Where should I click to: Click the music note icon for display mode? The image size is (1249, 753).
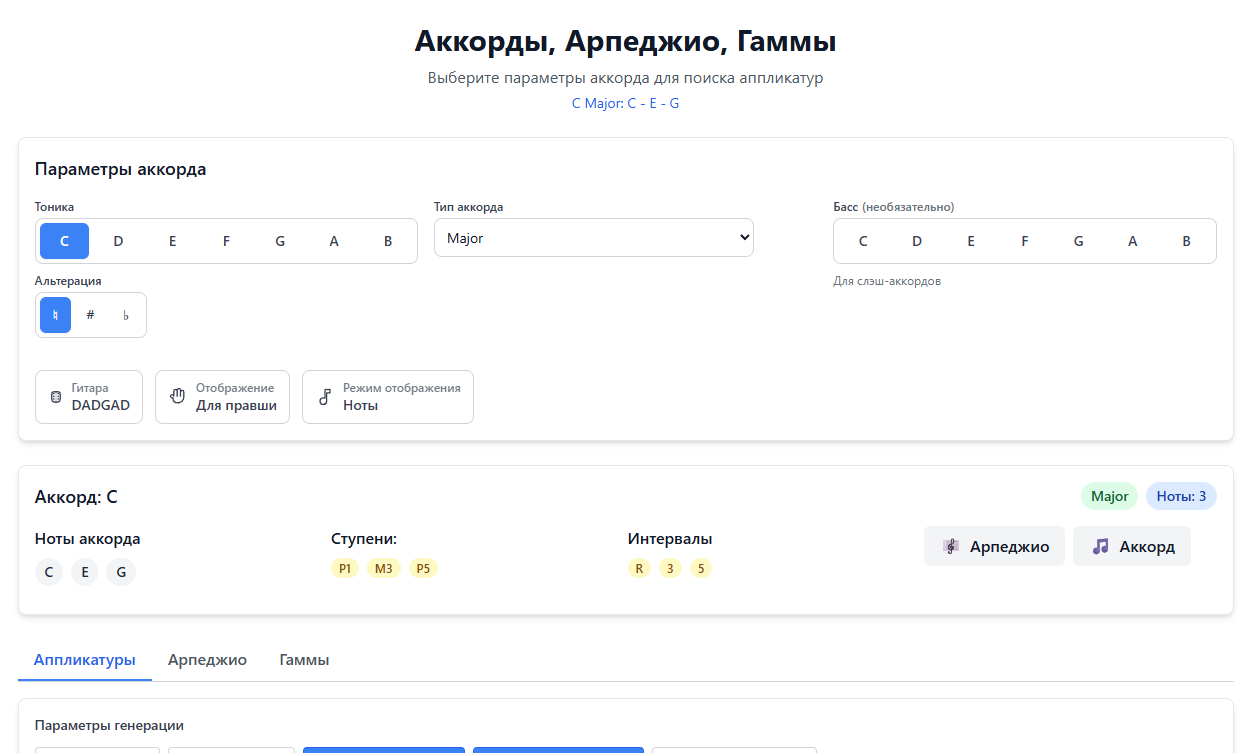point(324,397)
